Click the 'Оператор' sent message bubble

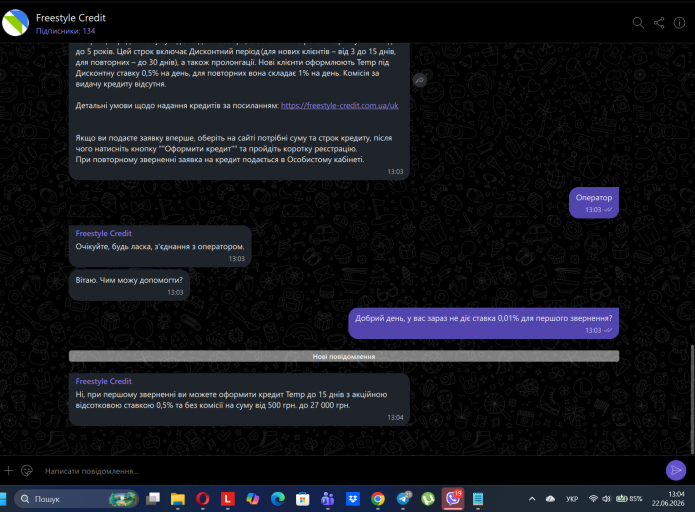(x=593, y=203)
